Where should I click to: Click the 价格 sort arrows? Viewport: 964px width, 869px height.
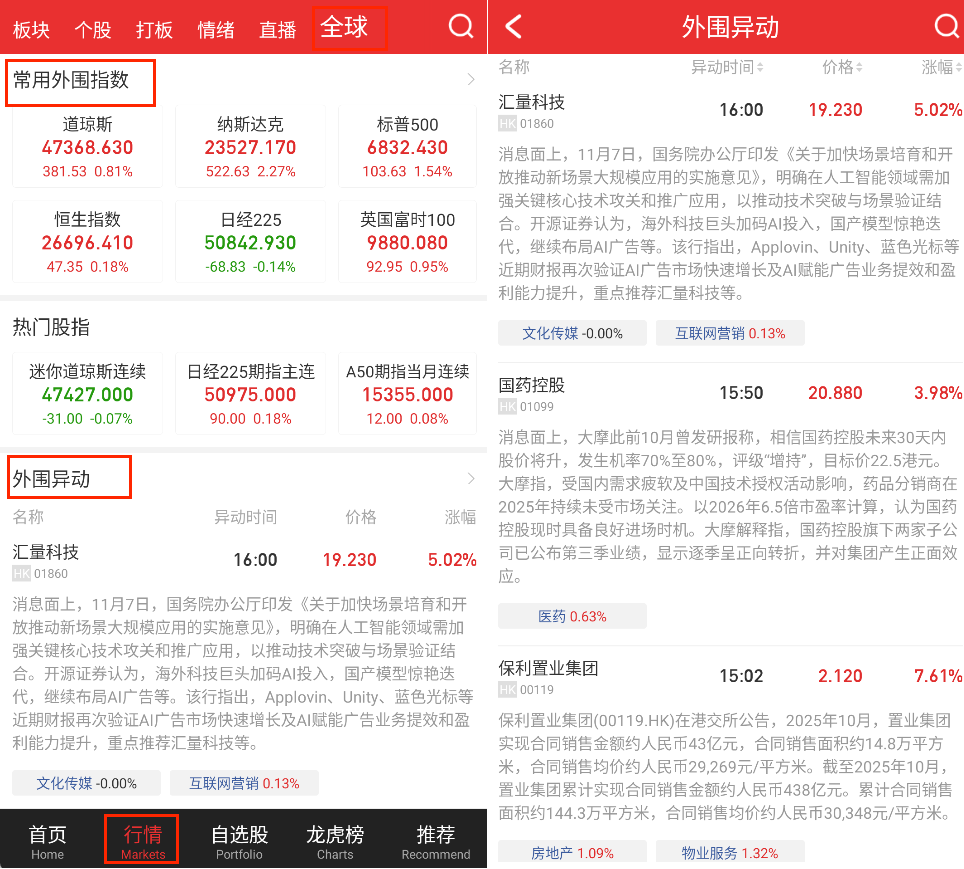pyautogui.click(x=859, y=68)
